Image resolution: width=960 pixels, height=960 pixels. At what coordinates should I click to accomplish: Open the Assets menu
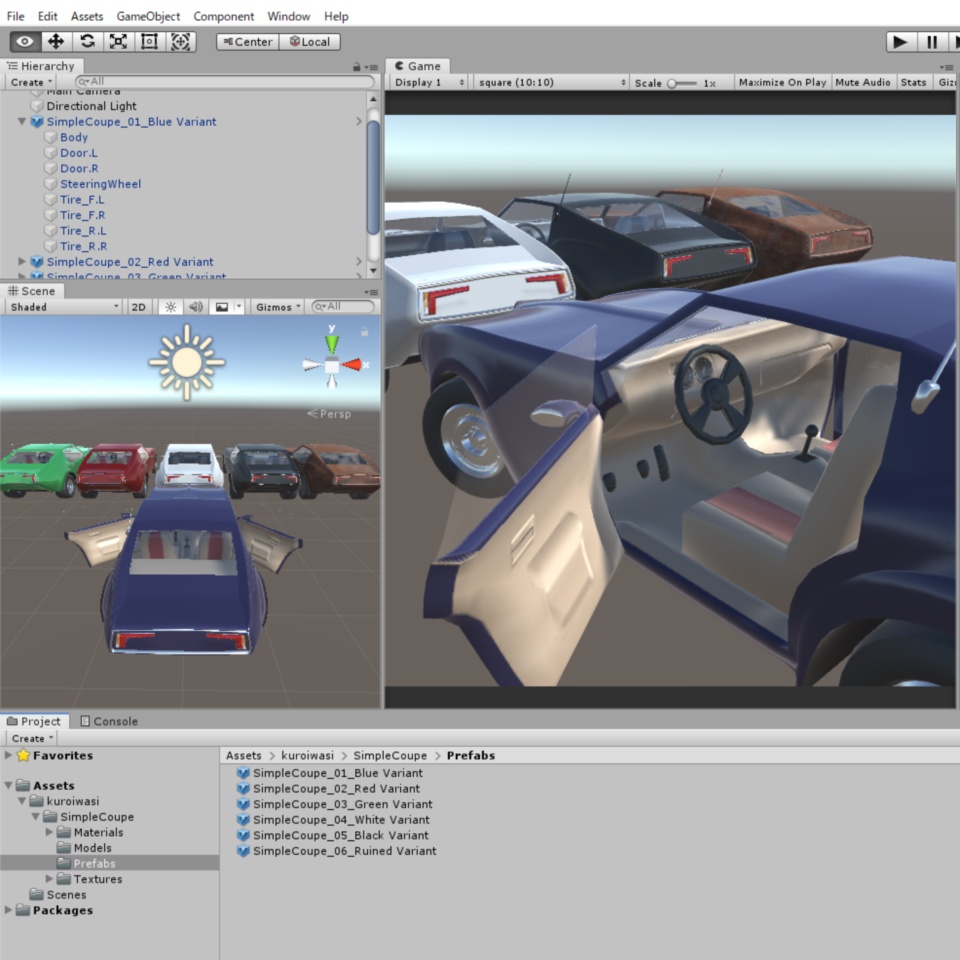pyautogui.click(x=87, y=16)
